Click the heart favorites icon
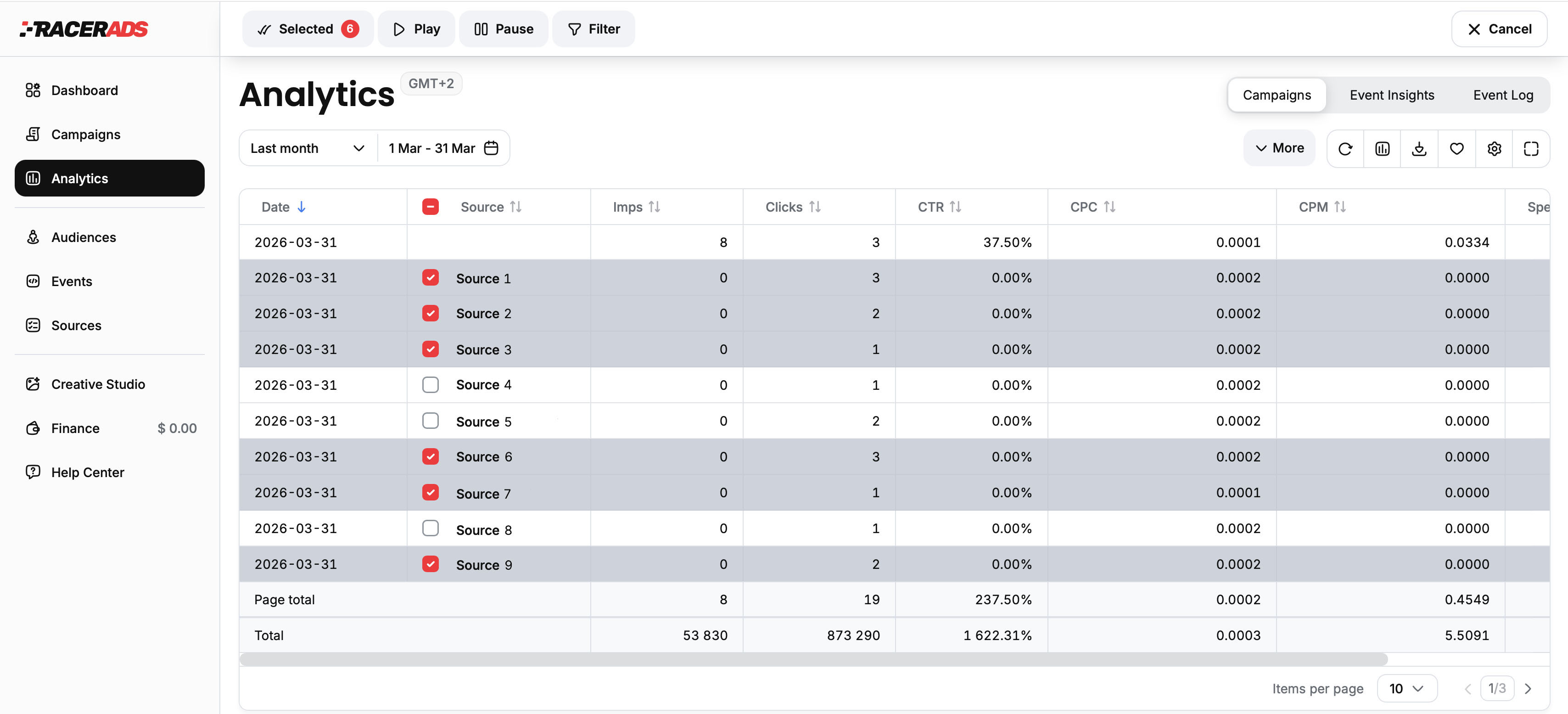Image resolution: width=1568 pixels, height=714 pixels. [x=1456, y=148]
